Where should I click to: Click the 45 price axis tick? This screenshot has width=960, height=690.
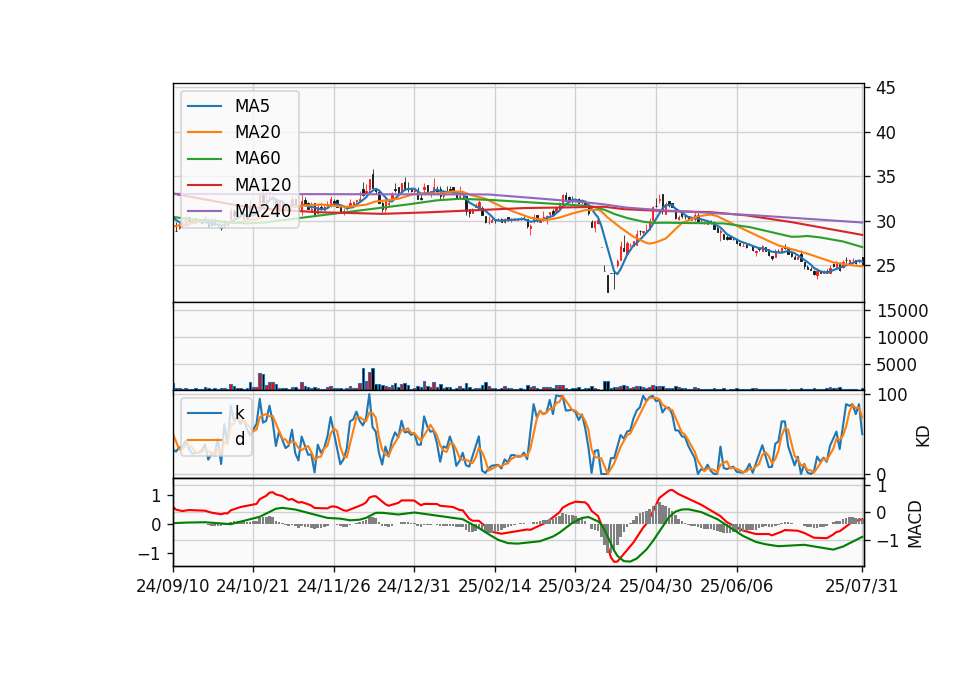click(885, 88)
